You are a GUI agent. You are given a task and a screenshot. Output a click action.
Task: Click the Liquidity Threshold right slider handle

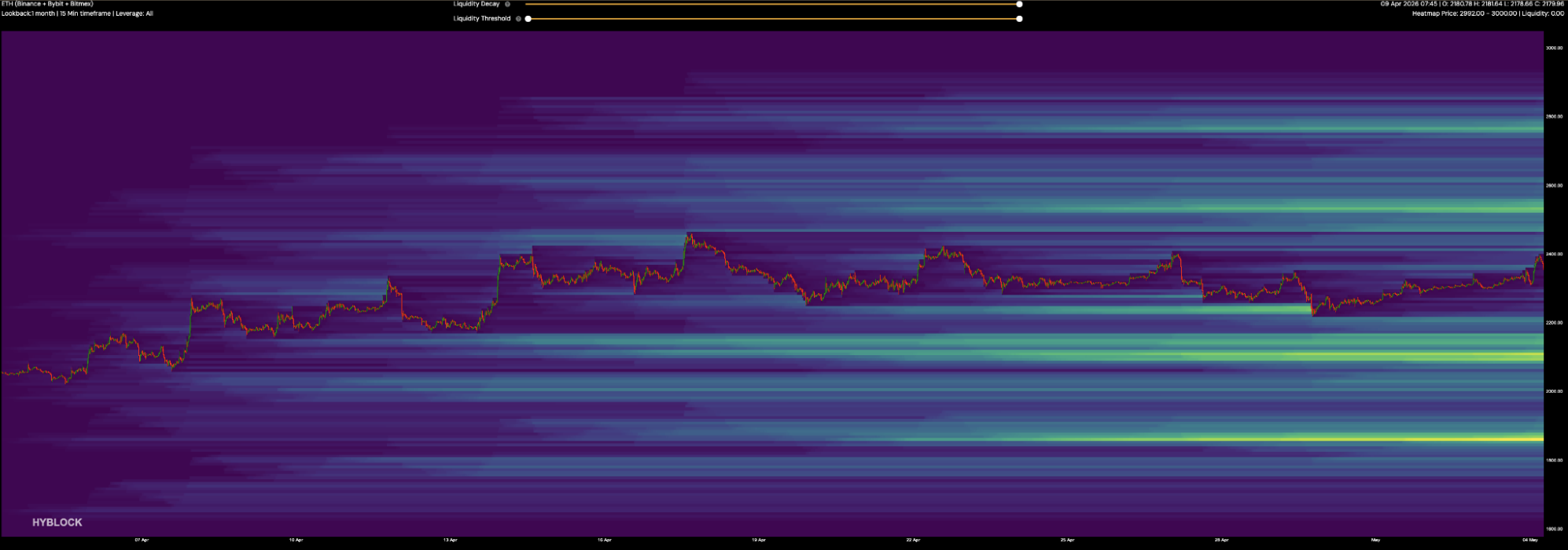point(1019,18)
